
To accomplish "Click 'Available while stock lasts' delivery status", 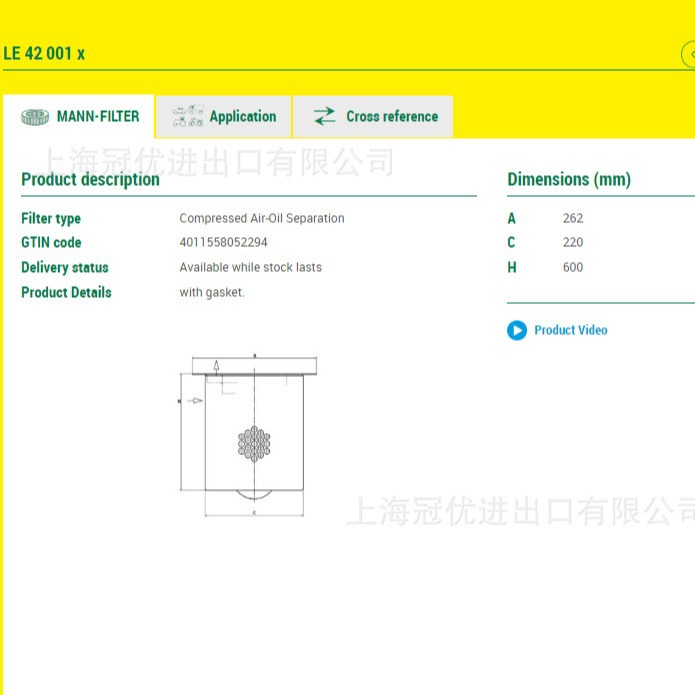I will (x=250, y=267).
